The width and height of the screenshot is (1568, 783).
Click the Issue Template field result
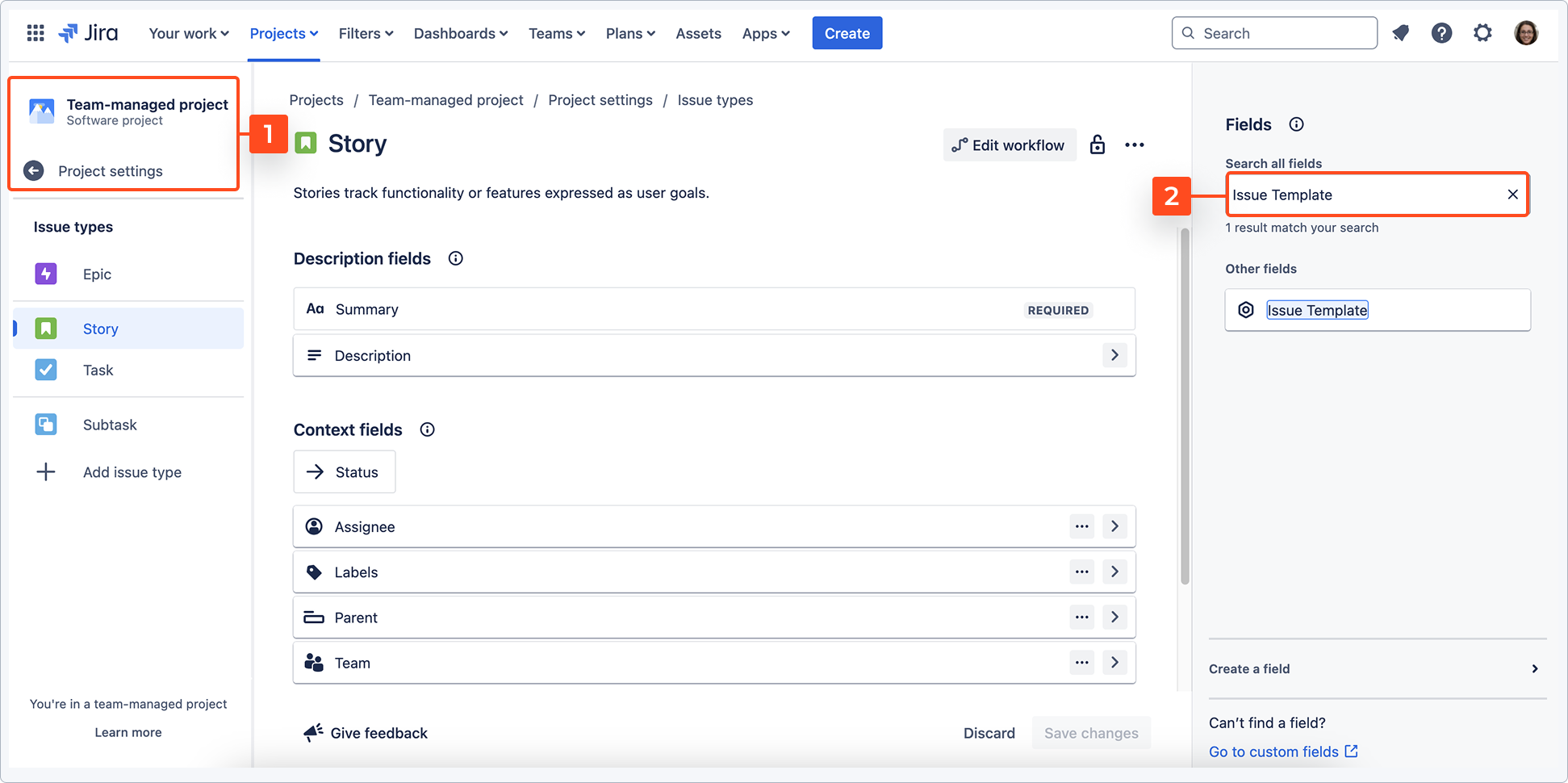pos(1377,310)
